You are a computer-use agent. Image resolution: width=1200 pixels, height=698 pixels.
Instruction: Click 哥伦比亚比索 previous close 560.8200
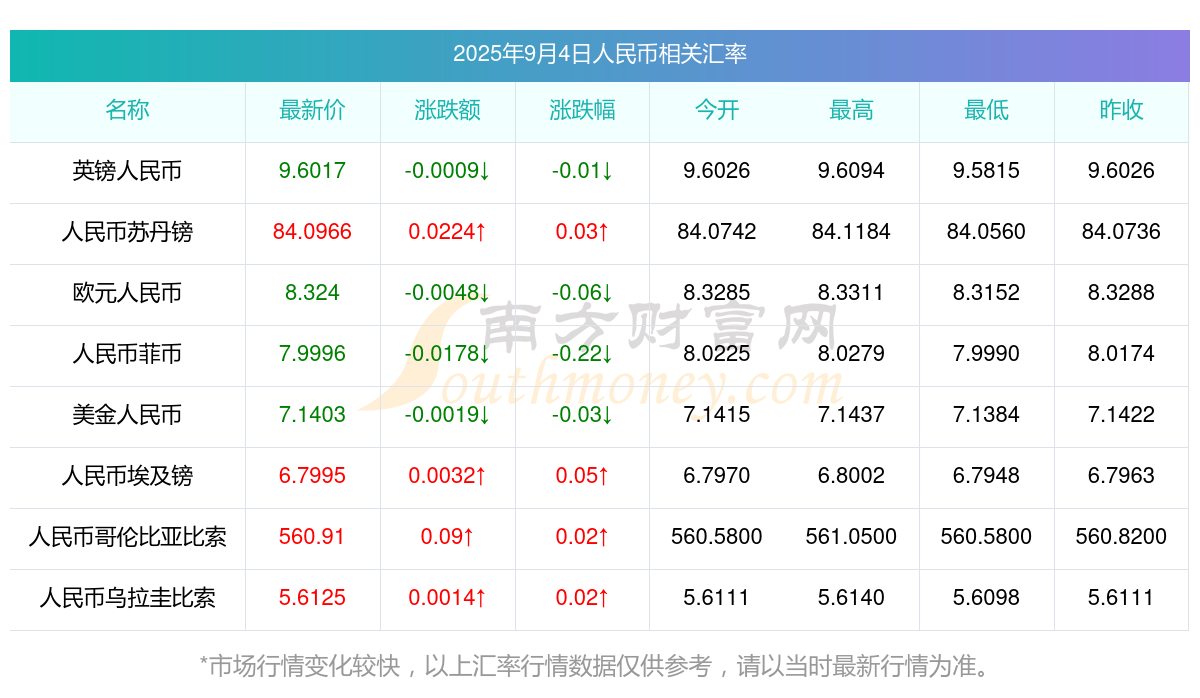tap(1121, 537)
